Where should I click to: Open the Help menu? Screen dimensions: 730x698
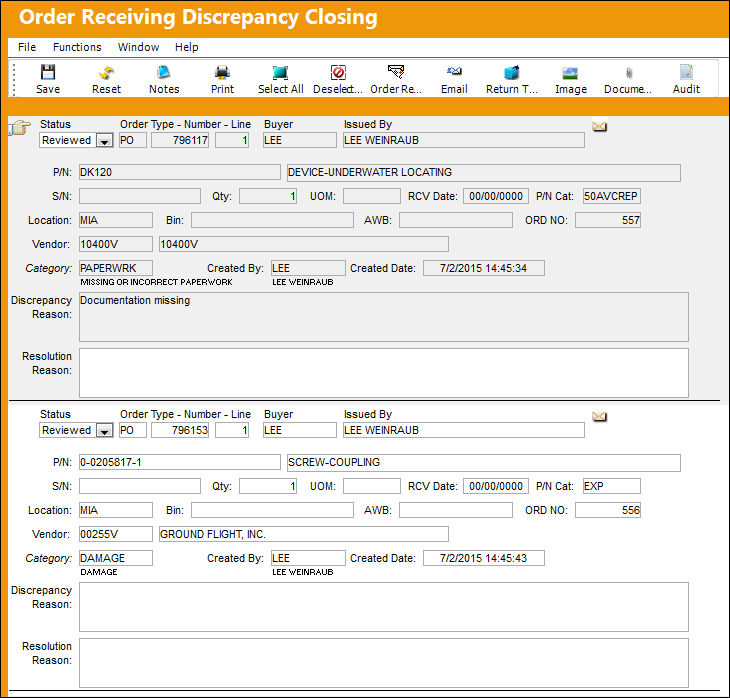click(187, 47)
